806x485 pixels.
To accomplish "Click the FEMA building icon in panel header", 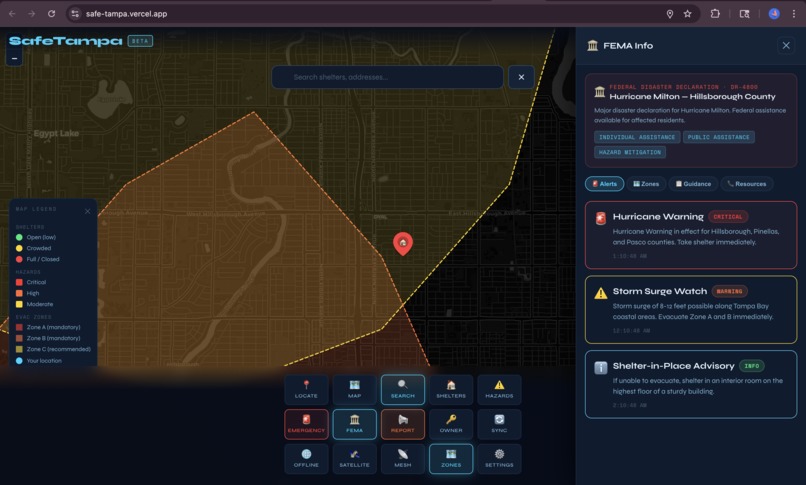I will click(593, 46).
